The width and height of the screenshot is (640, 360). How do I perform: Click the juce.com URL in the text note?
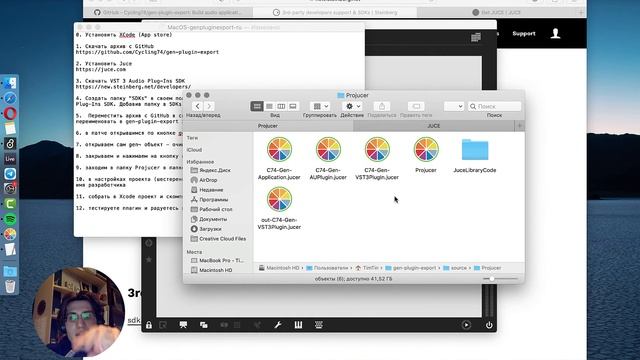coord(101,69)
